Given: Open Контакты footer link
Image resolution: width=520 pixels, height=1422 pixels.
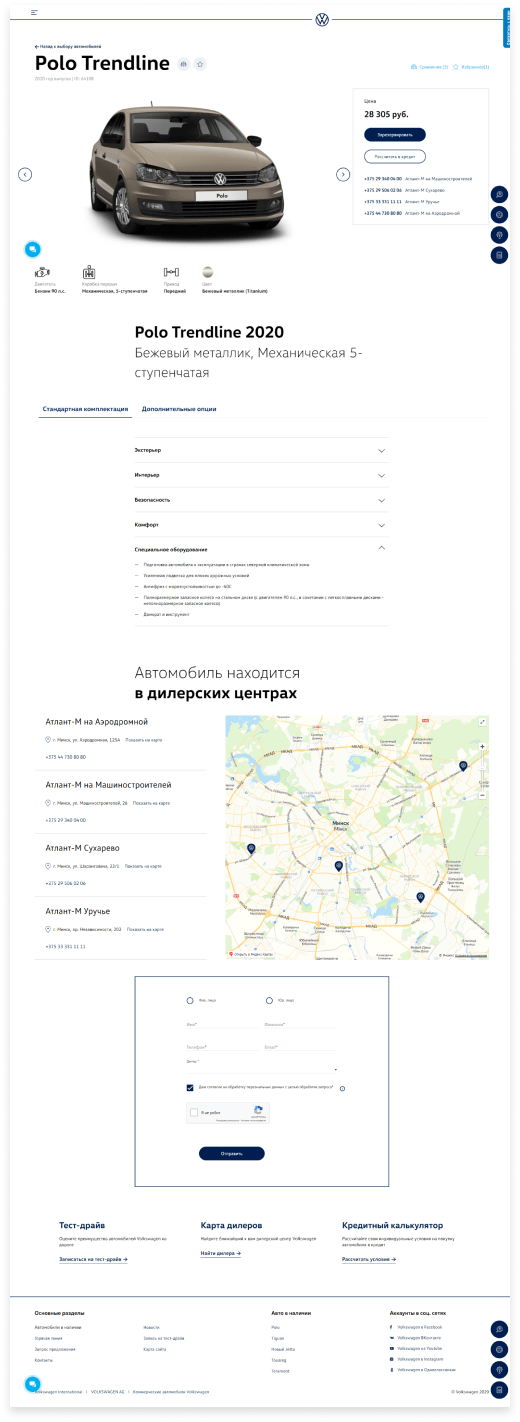Looking at the screenshot, I should (x=44, y=1360).
